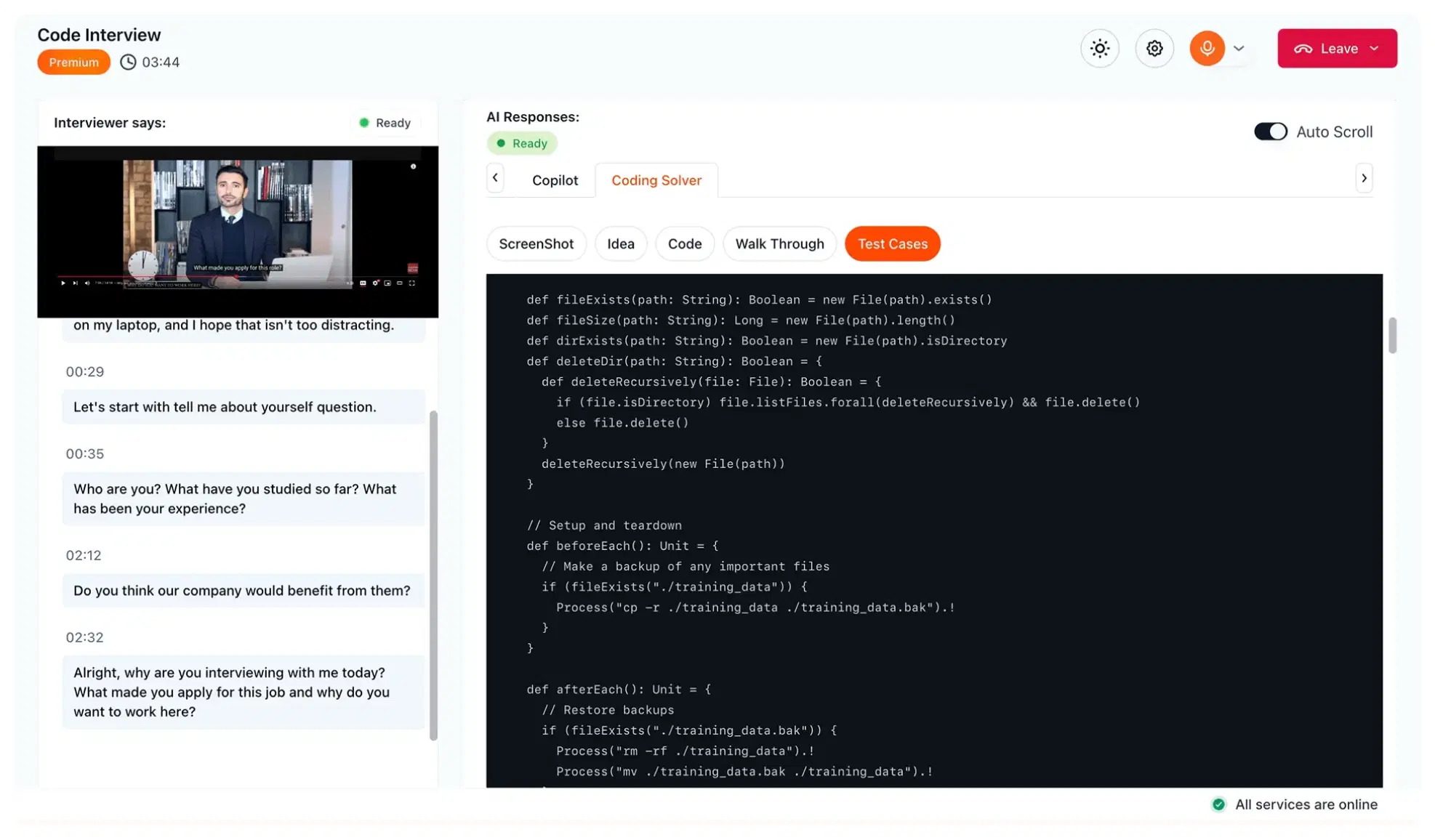
Task: Open the settings gear in the top bar
Action: (x=1154, y=48)
